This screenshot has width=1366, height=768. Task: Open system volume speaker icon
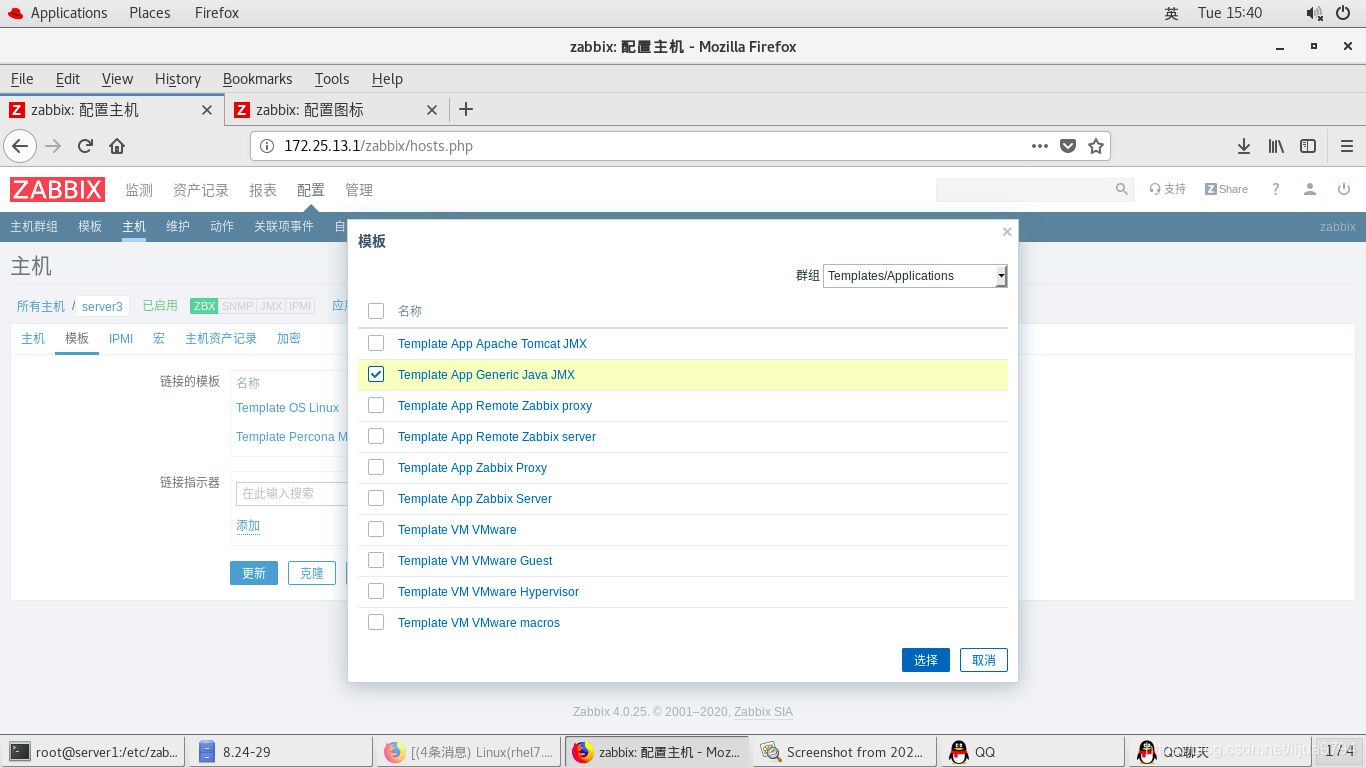pos(1314,13)
